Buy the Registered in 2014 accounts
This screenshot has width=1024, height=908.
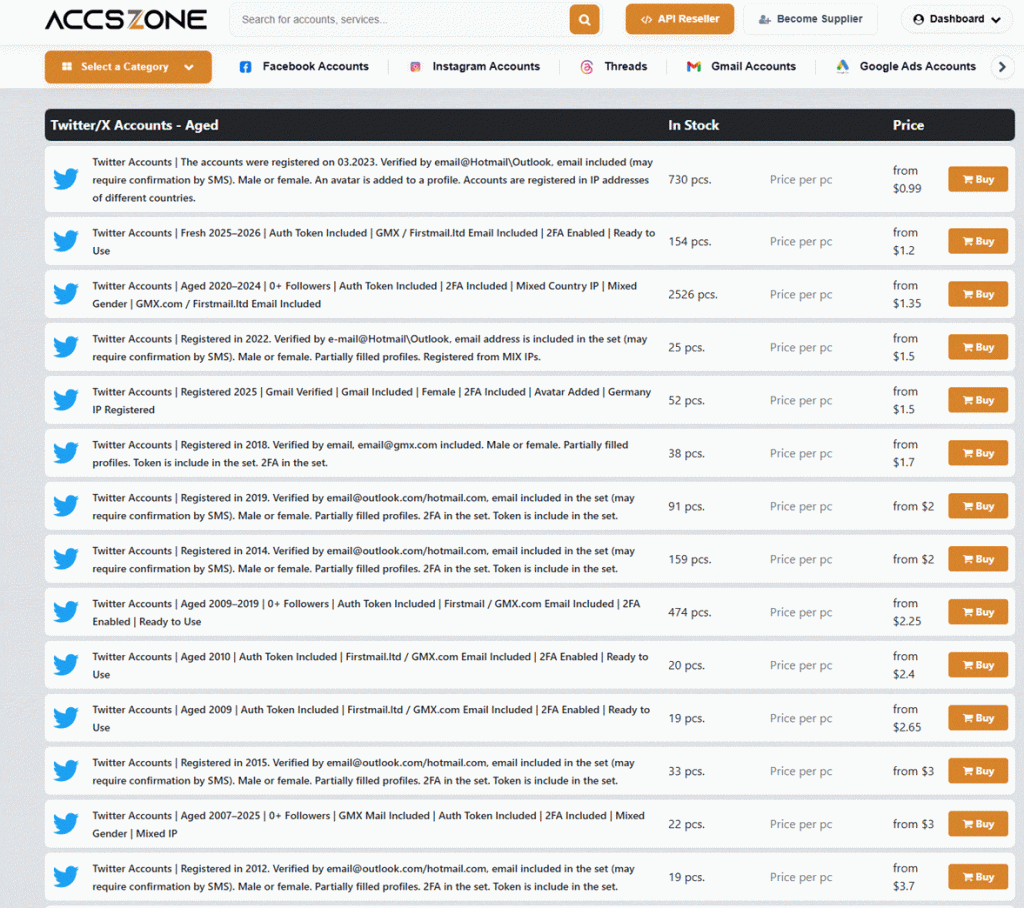[x=978, y=559]
